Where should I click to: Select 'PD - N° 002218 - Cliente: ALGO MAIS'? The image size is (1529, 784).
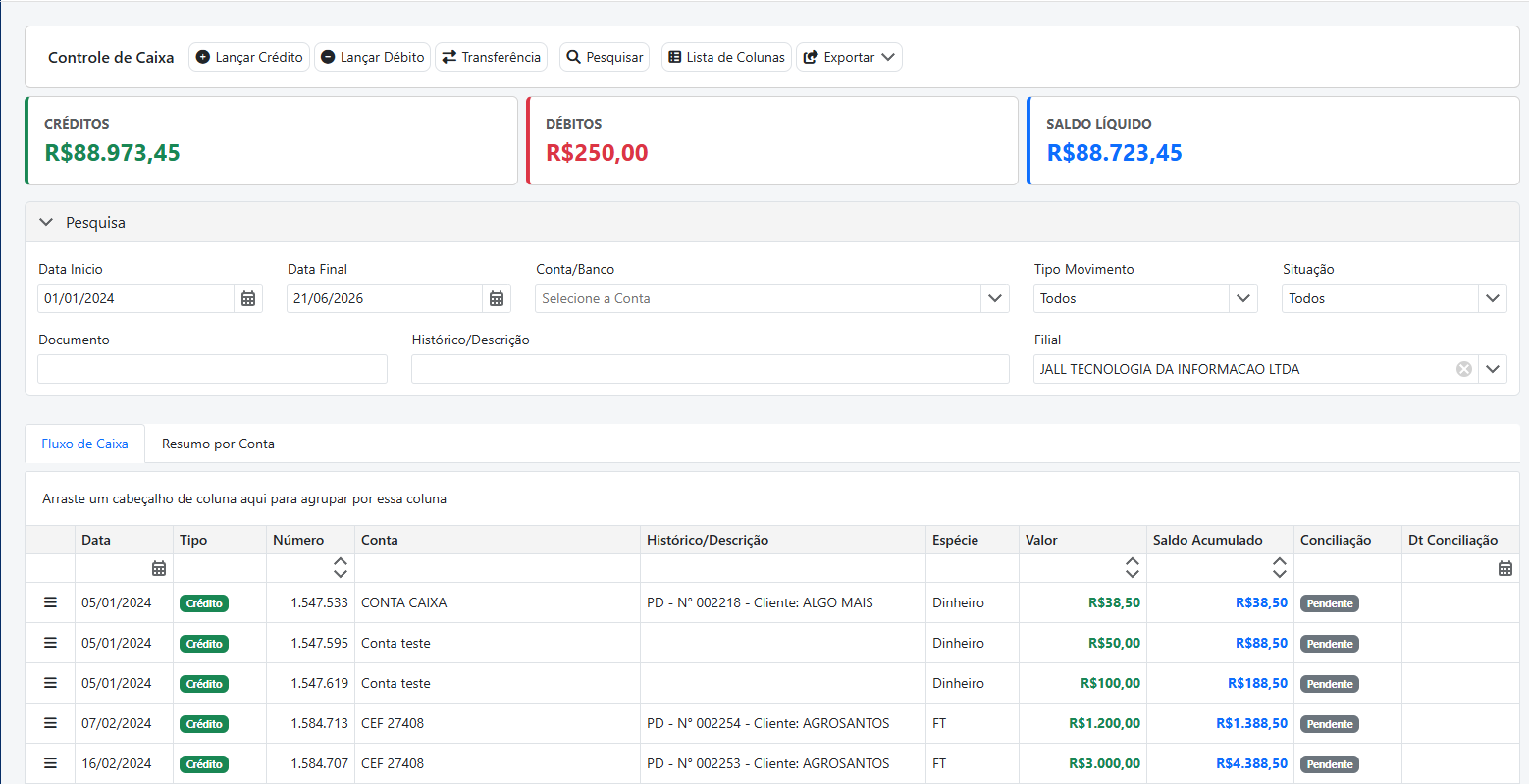[x=760, y=602]
